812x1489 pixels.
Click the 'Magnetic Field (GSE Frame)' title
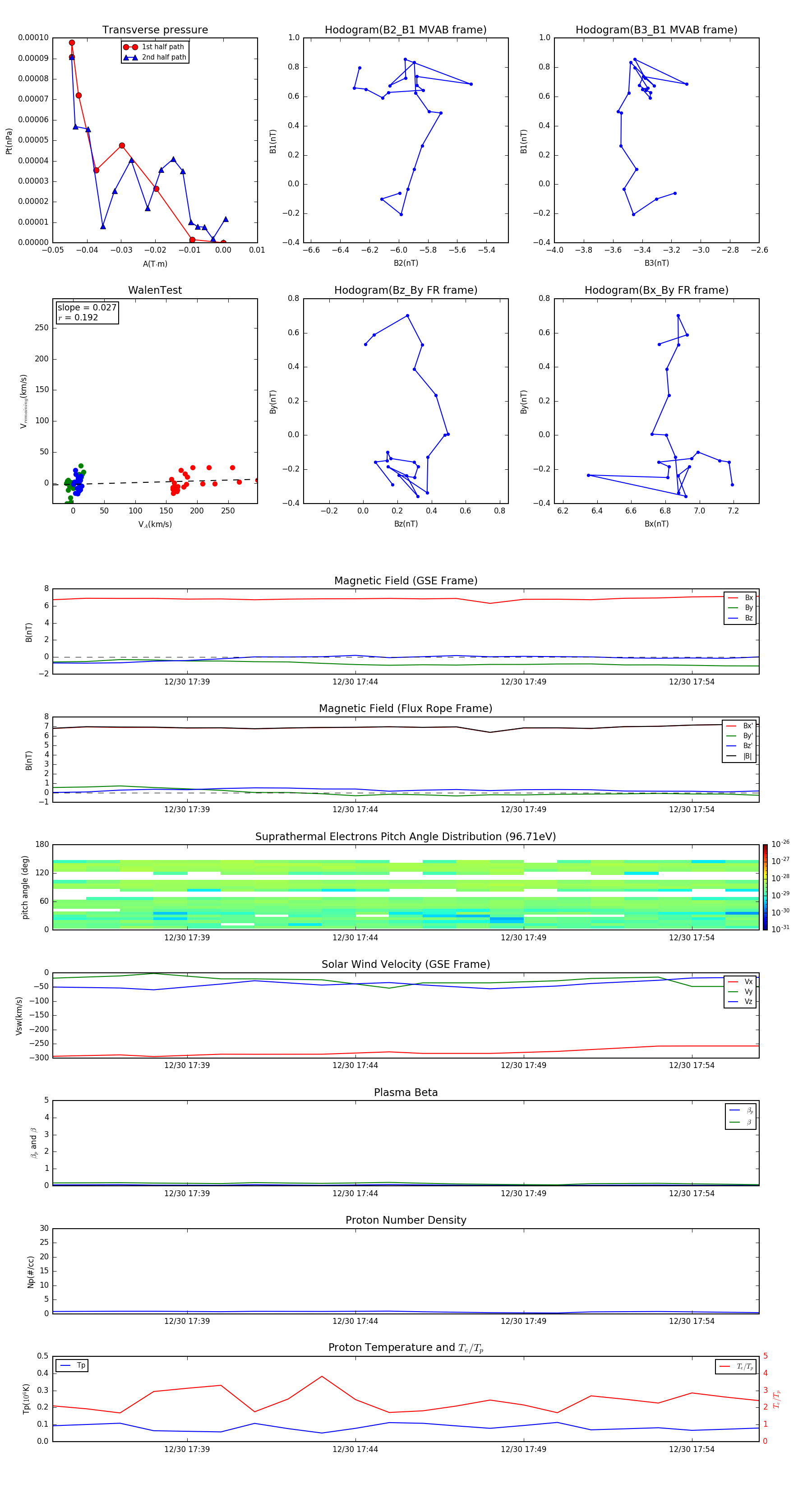(x=406, y=581)
